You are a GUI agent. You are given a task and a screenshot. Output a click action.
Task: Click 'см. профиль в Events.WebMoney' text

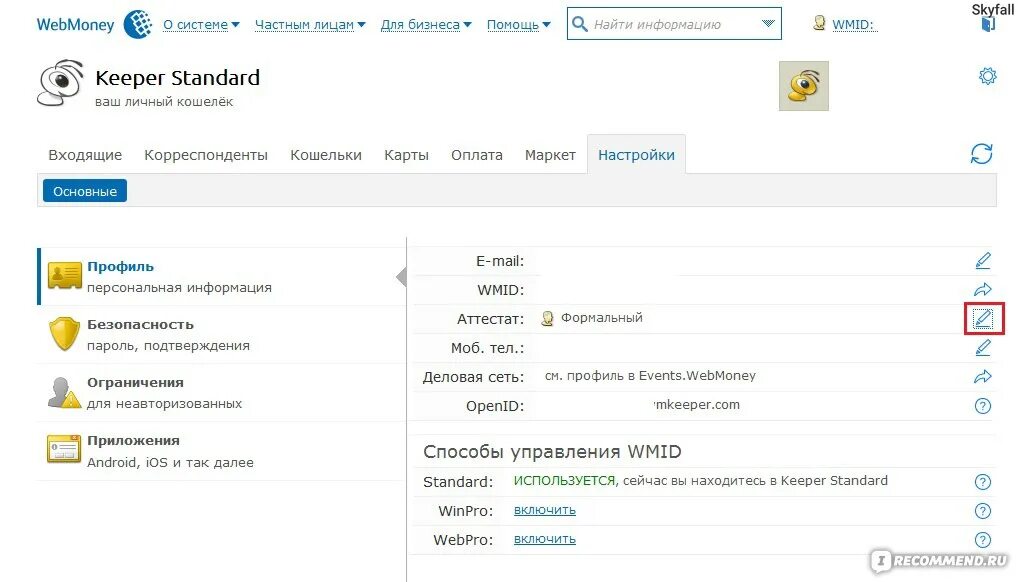(650, 375)
